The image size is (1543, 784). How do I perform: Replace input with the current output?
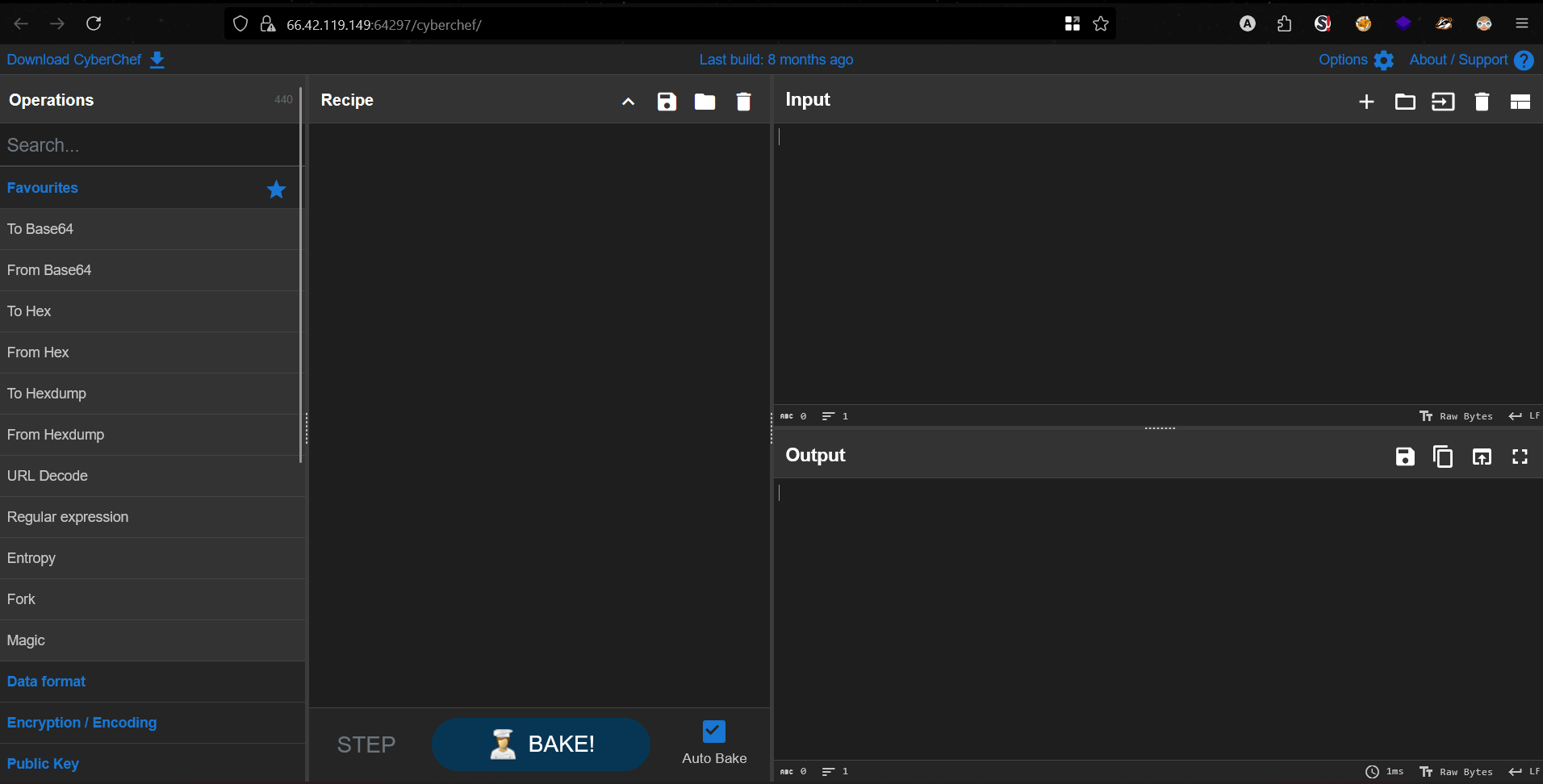click(x=1482, y=457)
